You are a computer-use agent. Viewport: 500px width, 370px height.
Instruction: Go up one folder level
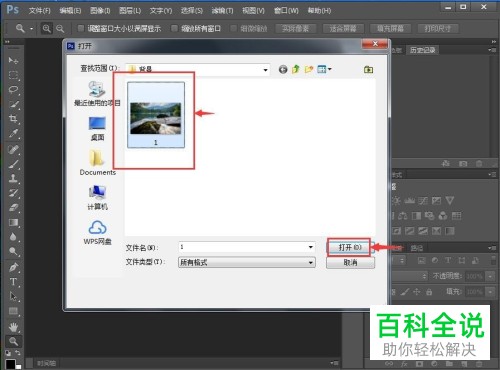pos(296,69)
